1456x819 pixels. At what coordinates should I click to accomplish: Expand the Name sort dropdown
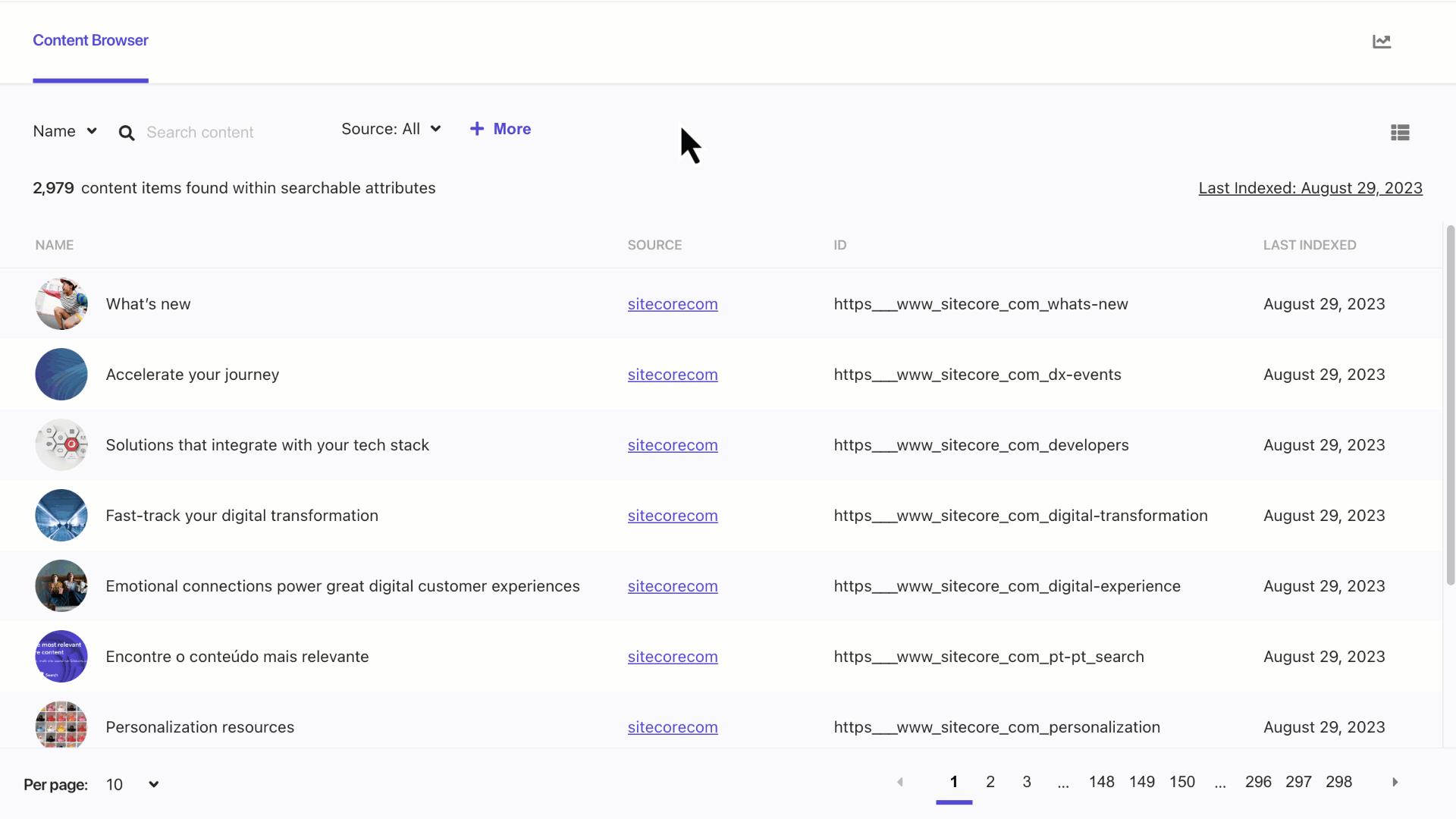[x=63, y=131]
